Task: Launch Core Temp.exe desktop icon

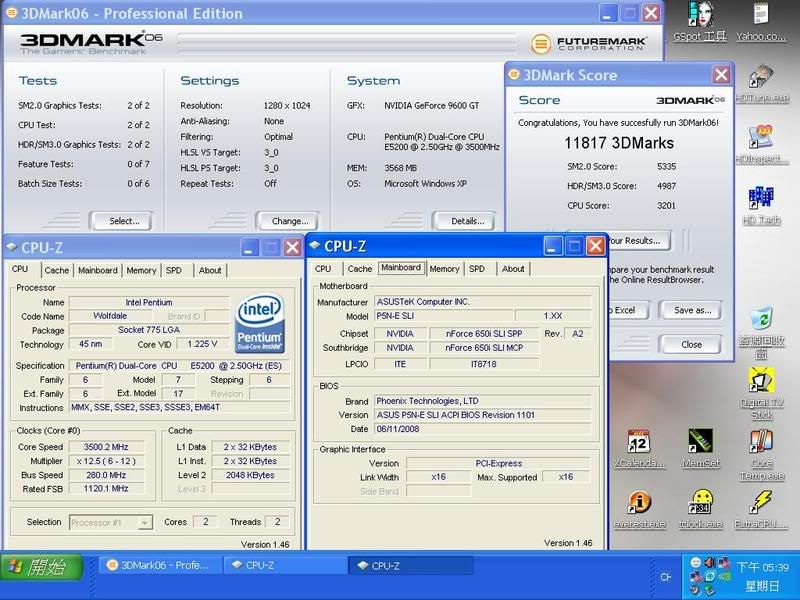Action: pyautogui.click(x=762, y=455)
